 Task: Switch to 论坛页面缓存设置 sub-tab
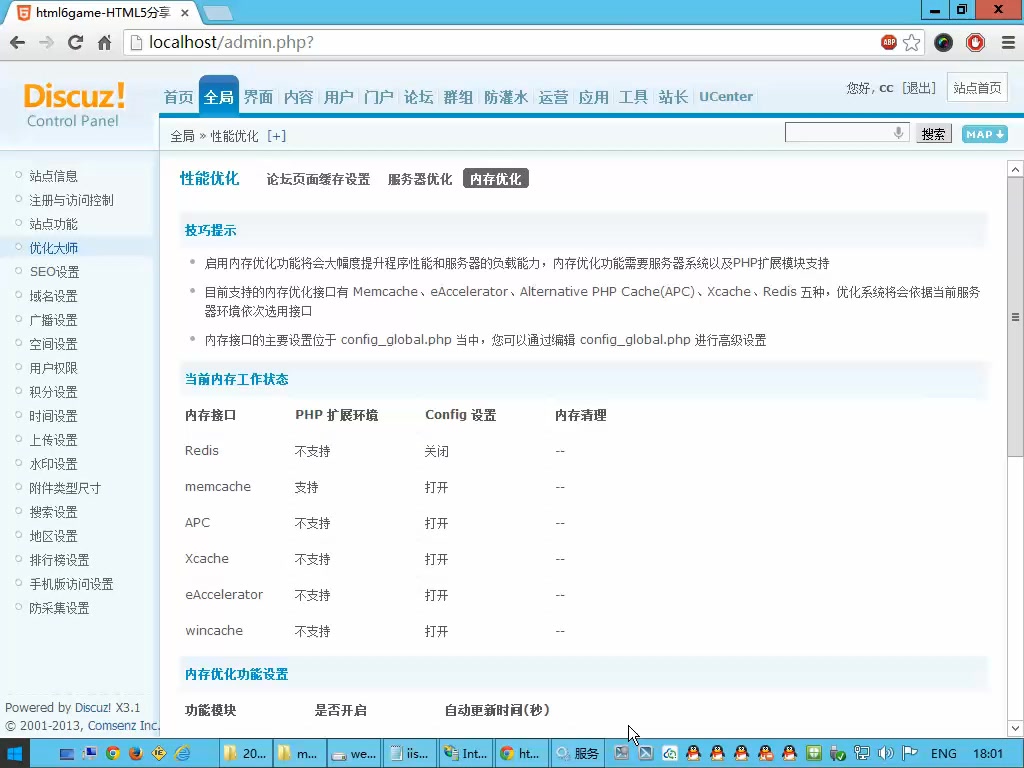[x=318, y=179]
